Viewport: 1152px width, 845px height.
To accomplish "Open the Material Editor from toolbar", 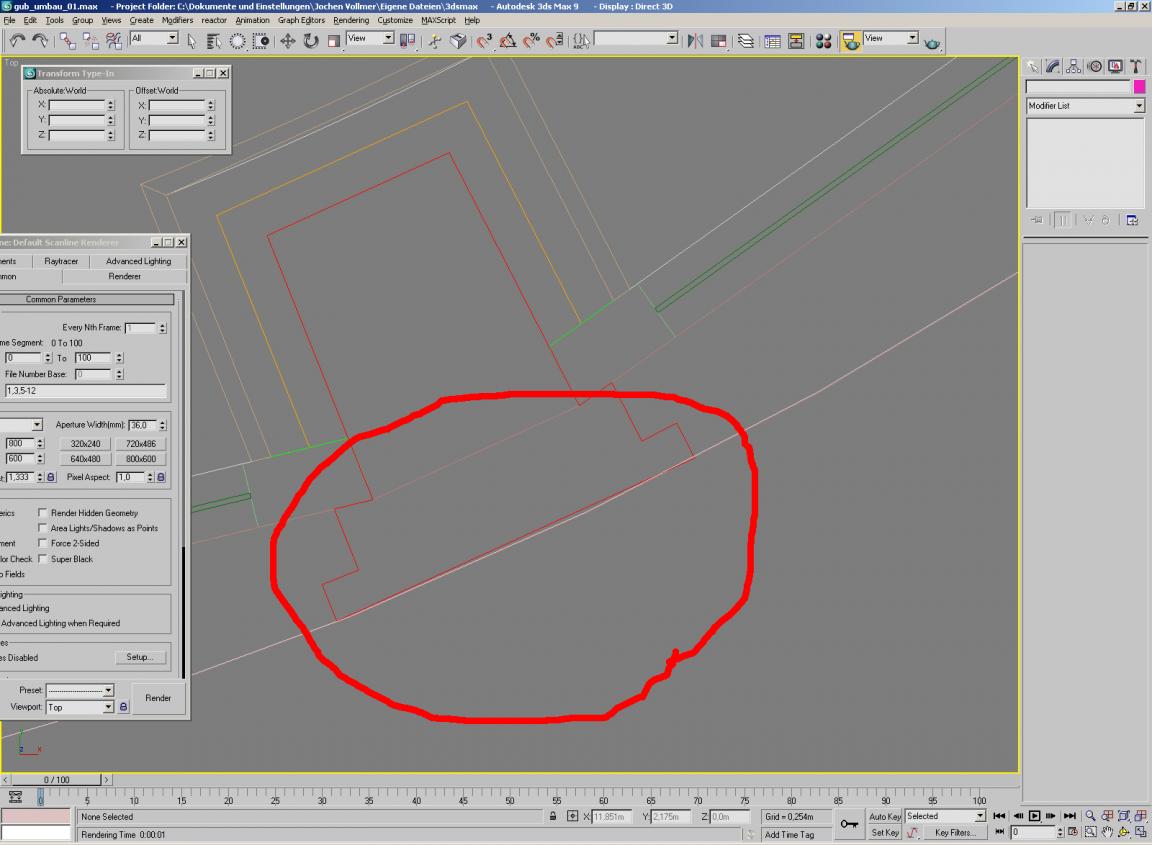I will coord(823,40).
